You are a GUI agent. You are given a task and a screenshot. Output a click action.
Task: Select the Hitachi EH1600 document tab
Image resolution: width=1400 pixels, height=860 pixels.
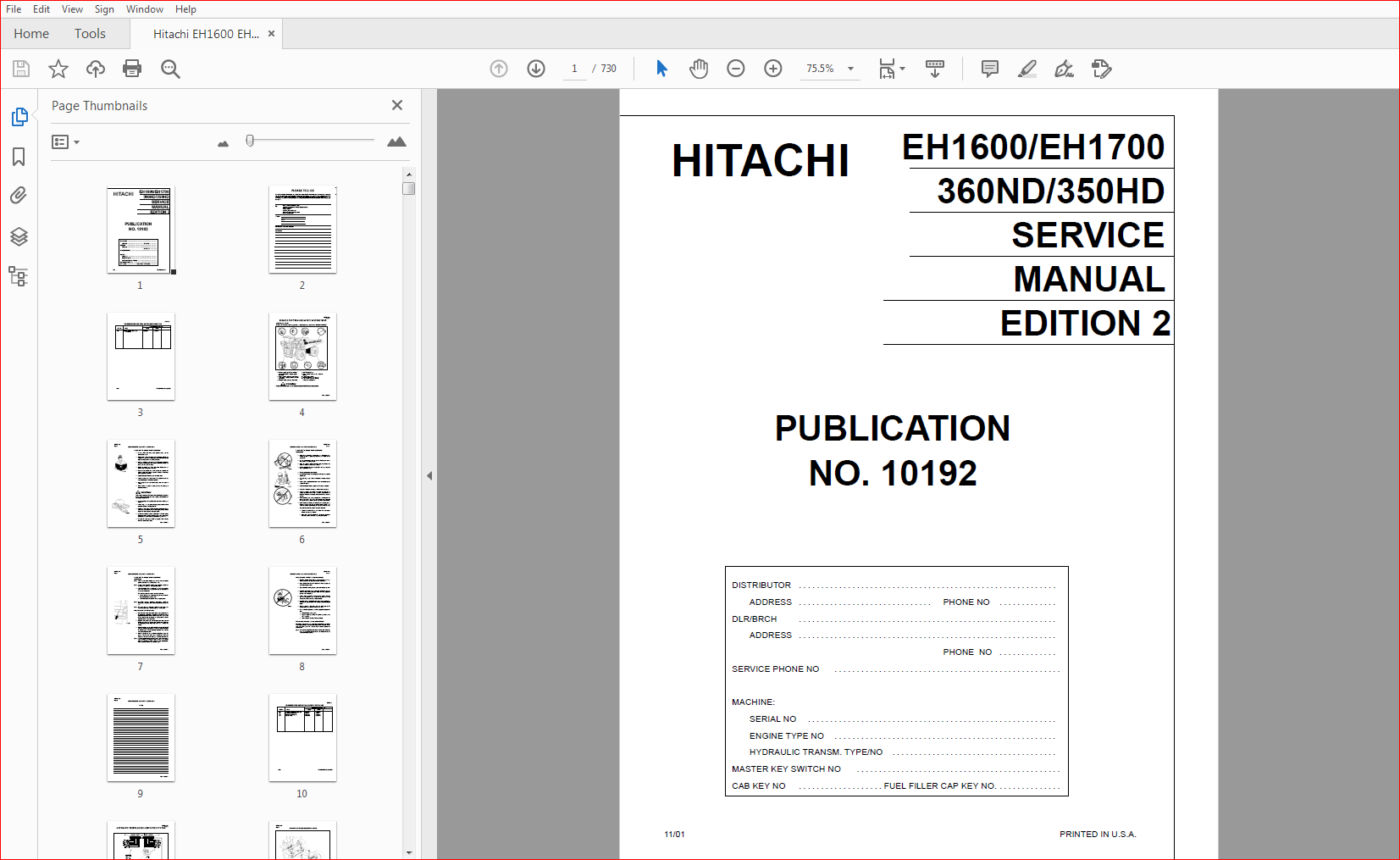click(206, 34)
